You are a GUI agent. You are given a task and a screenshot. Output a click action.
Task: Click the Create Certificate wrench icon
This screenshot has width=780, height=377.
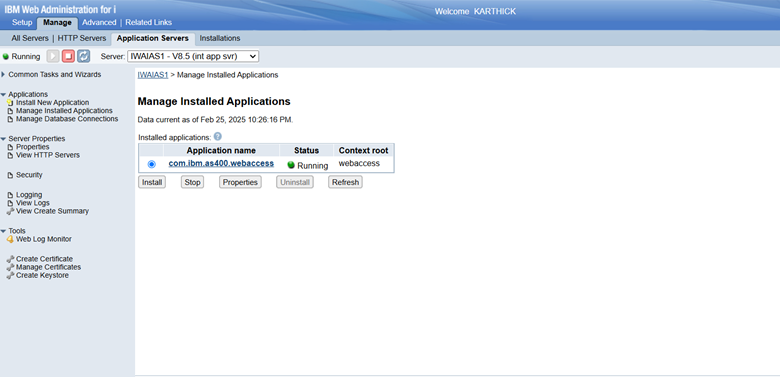point(10,259)
